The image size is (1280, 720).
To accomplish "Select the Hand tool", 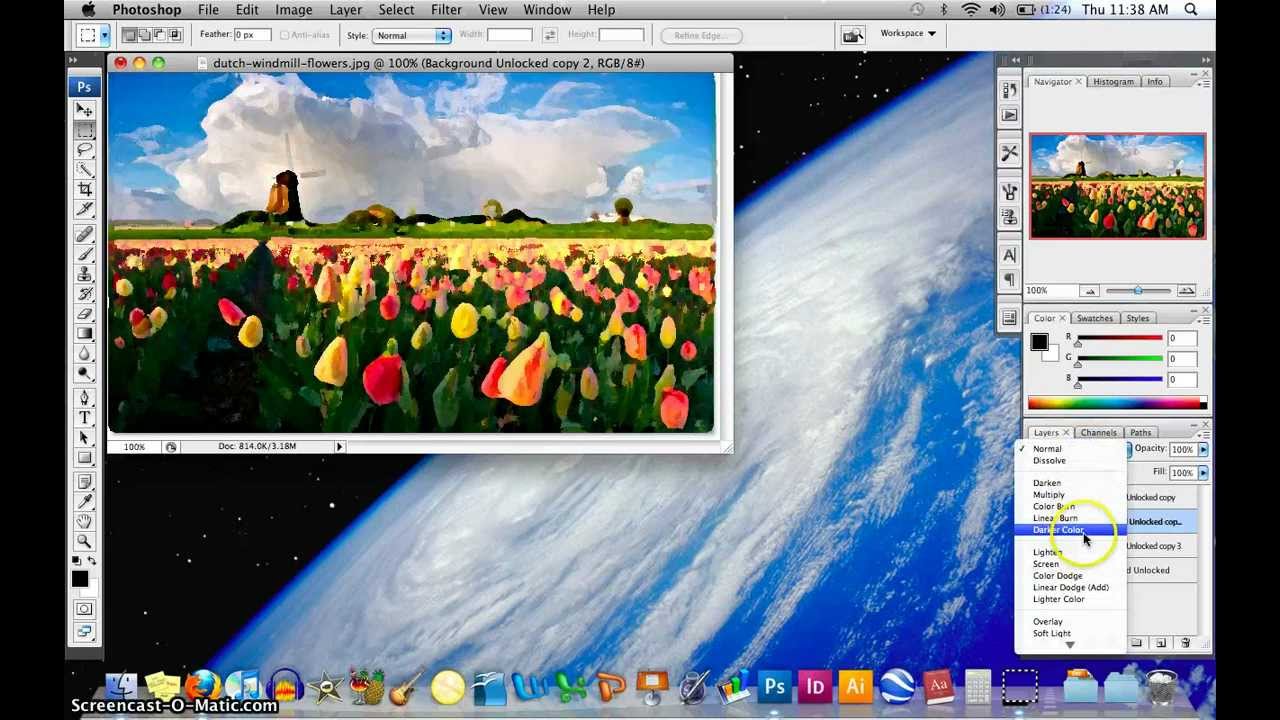I will (x=84, y=521).
